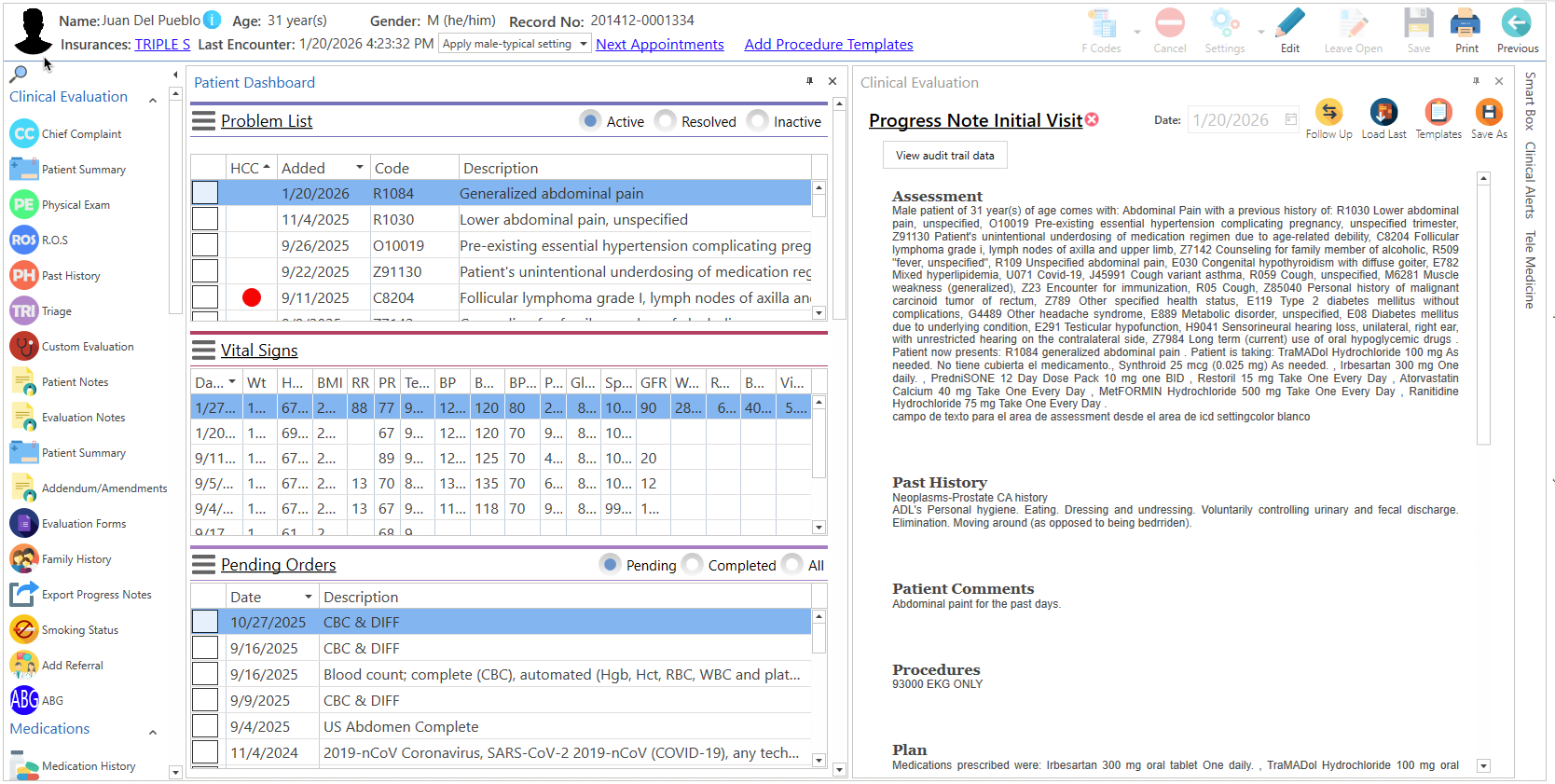The image size is (1555, 784).
Task: Click patient info icon beside name
Action: 213,20
